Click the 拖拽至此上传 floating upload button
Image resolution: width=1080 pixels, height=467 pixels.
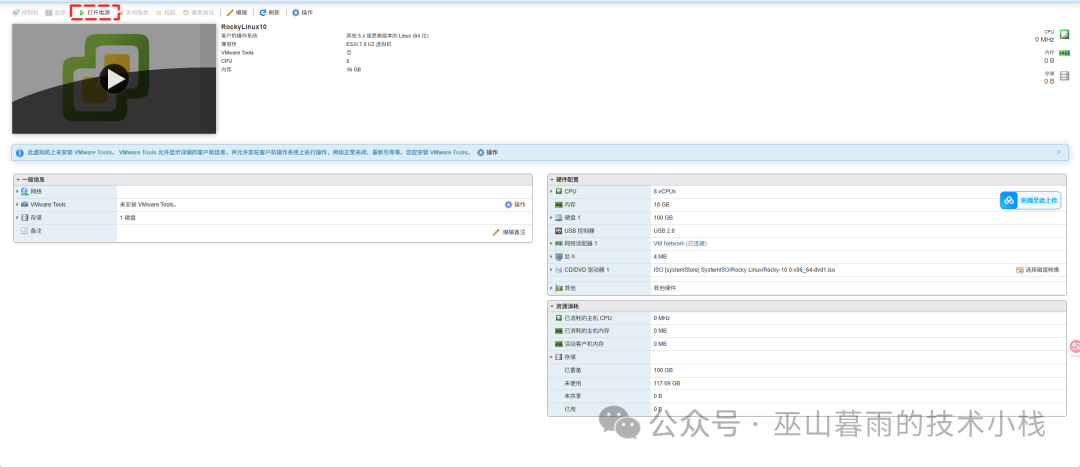pyautogui.click(x=1030, y=200)
